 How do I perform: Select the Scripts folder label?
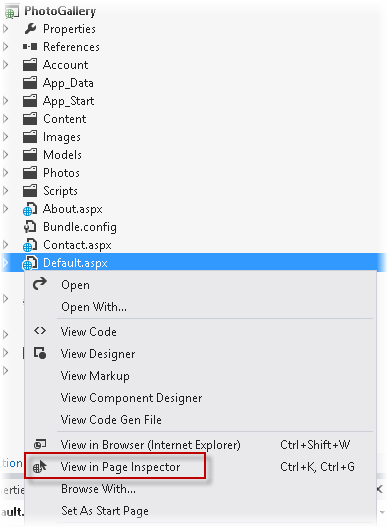[61, 191]
